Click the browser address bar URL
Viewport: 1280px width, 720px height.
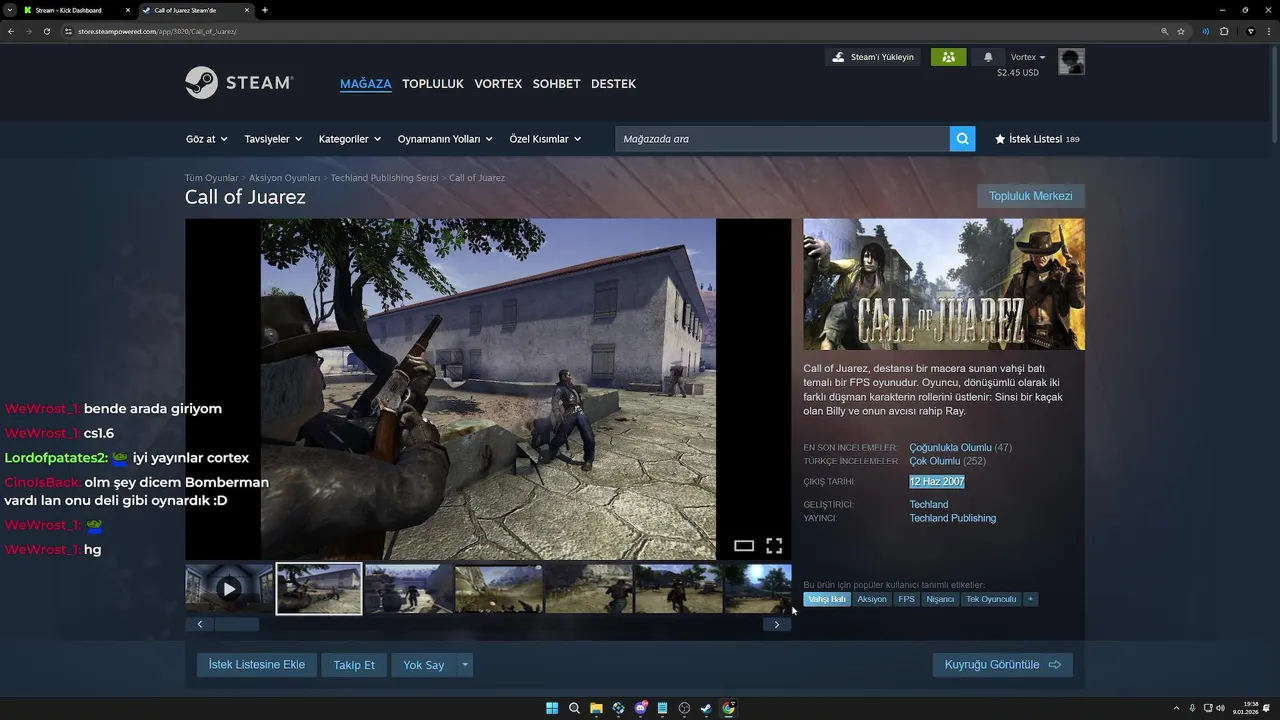click(x=157, y=31)
